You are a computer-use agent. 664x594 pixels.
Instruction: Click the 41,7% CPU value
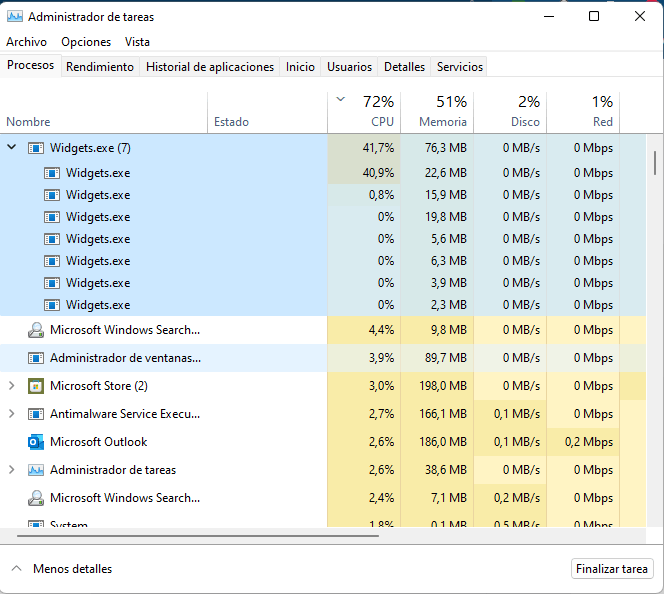pyautogui.click(x=378, y=148)
